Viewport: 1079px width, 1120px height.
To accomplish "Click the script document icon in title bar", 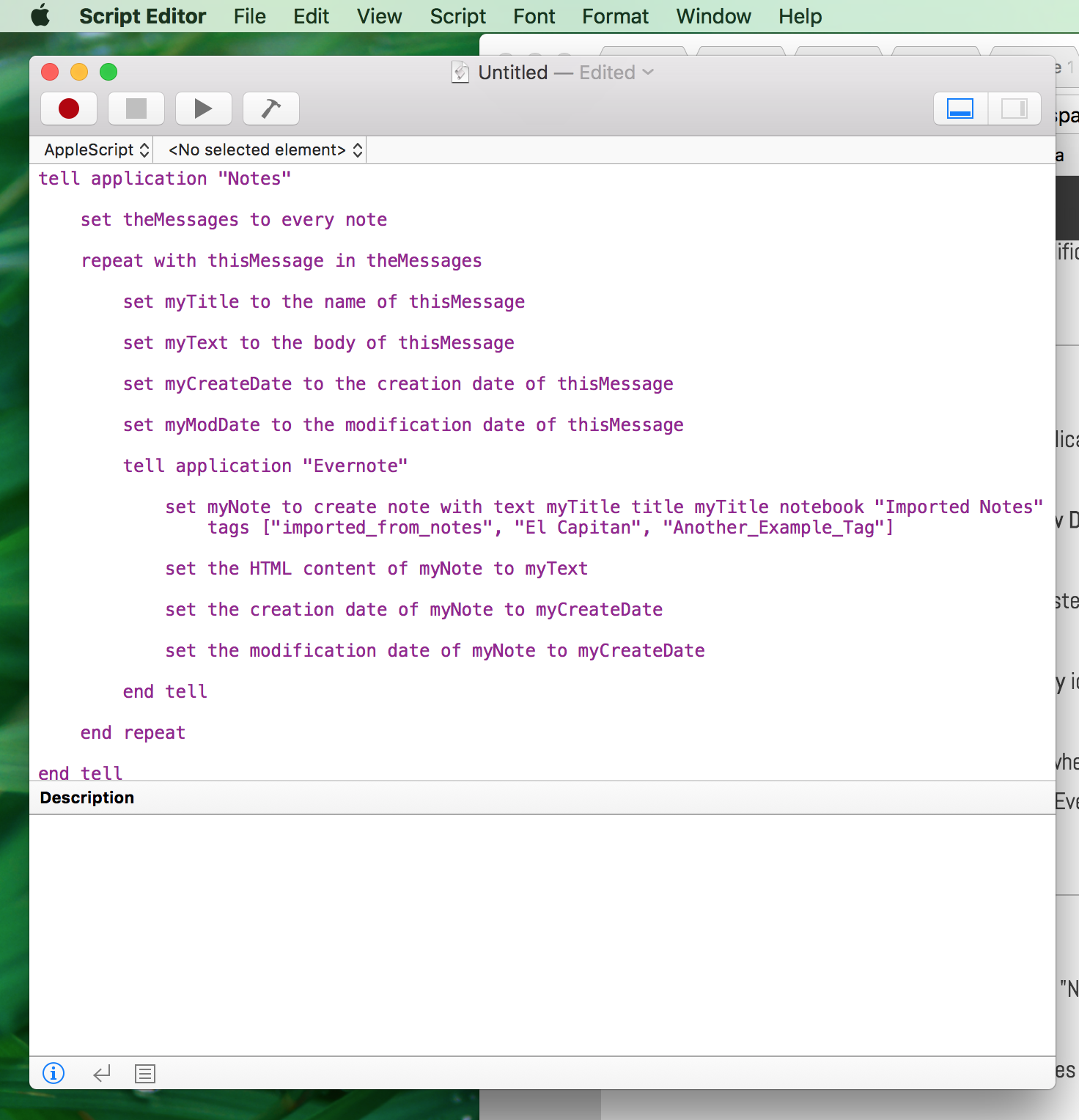I will [x=460, y=72].
